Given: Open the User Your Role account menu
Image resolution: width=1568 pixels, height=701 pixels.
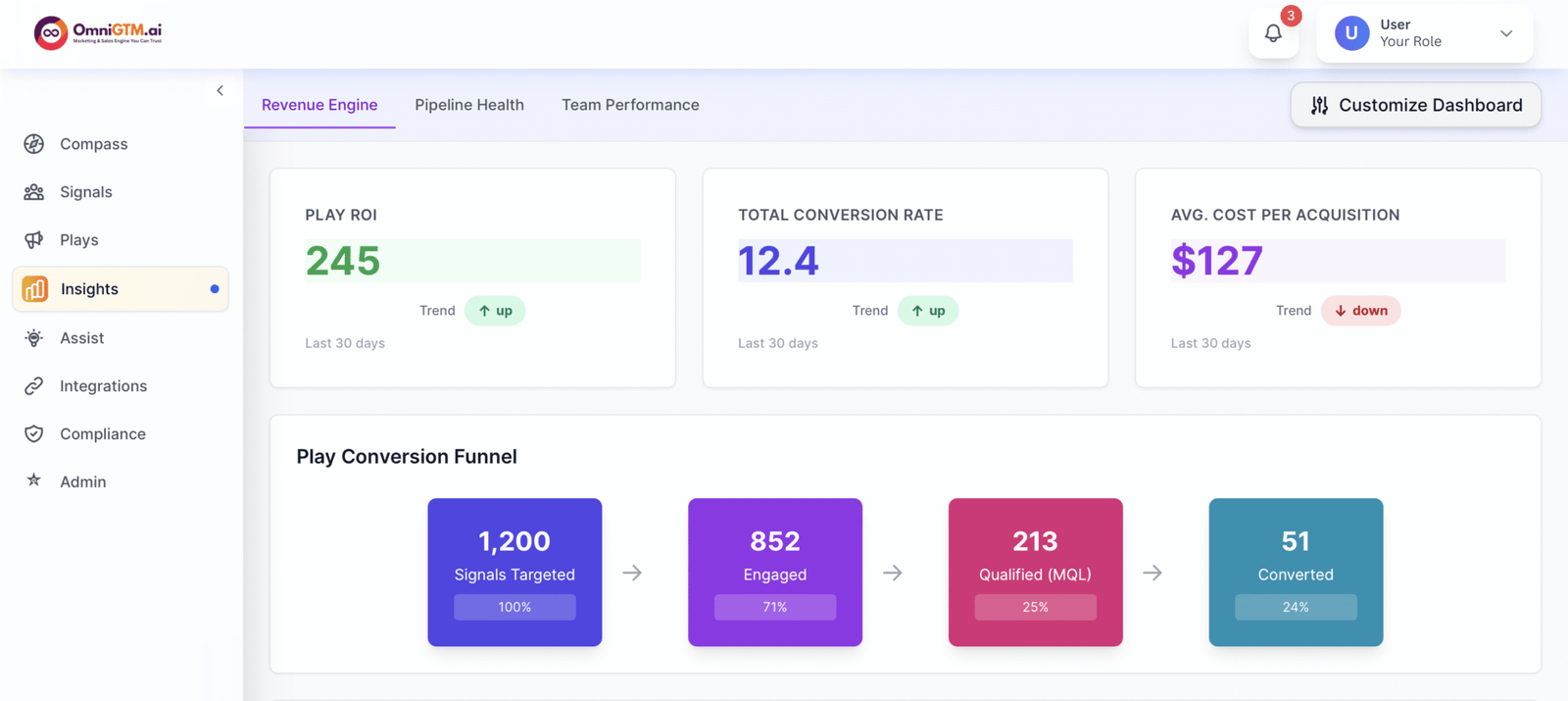Looking at the screenshot, I should coord(1409,33).
